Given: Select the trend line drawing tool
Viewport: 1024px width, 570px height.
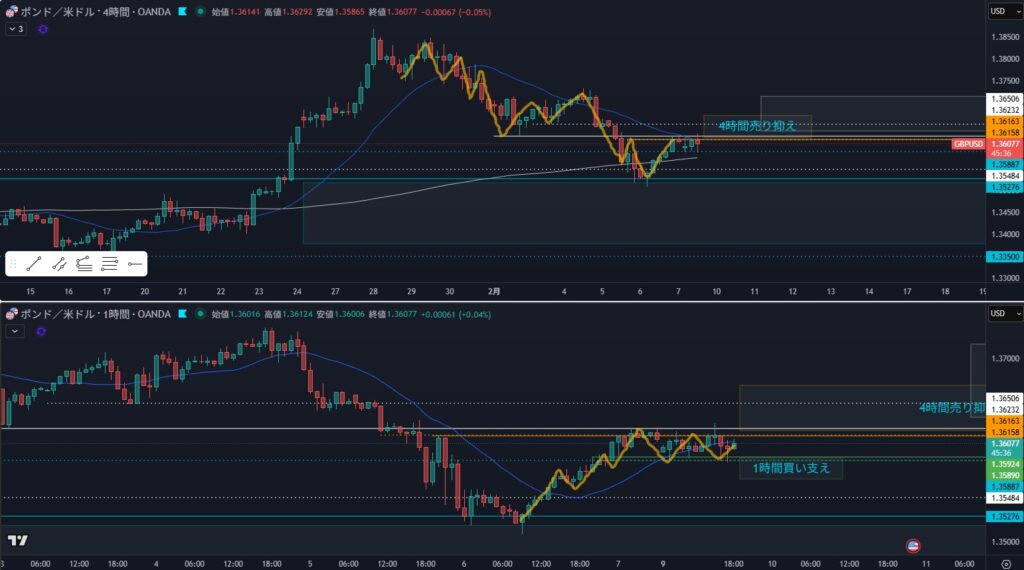Looking at the screenshot, I should pos(34,264).
